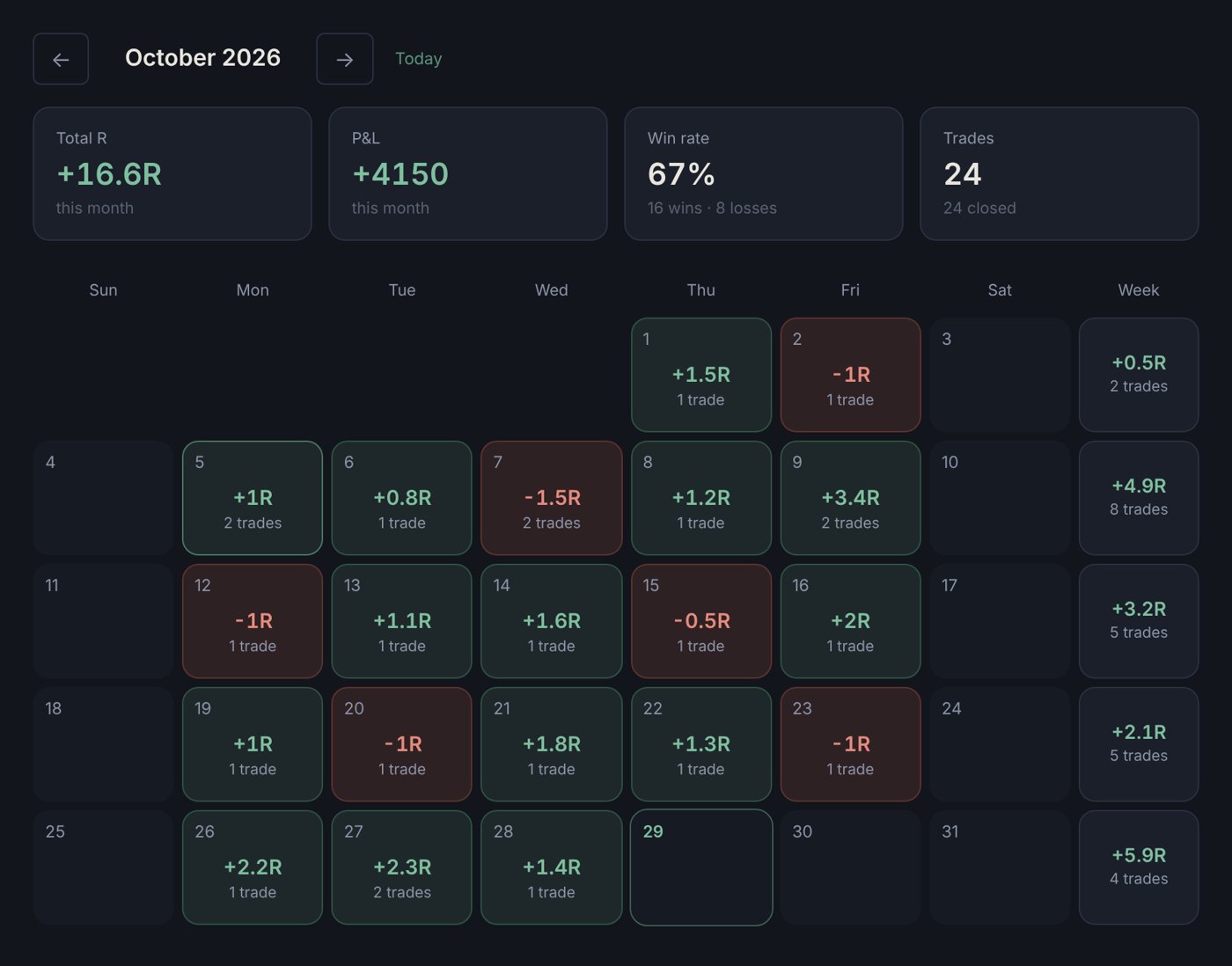
Task: Select October 14 day with +1.6R
Action: (552, 621)
